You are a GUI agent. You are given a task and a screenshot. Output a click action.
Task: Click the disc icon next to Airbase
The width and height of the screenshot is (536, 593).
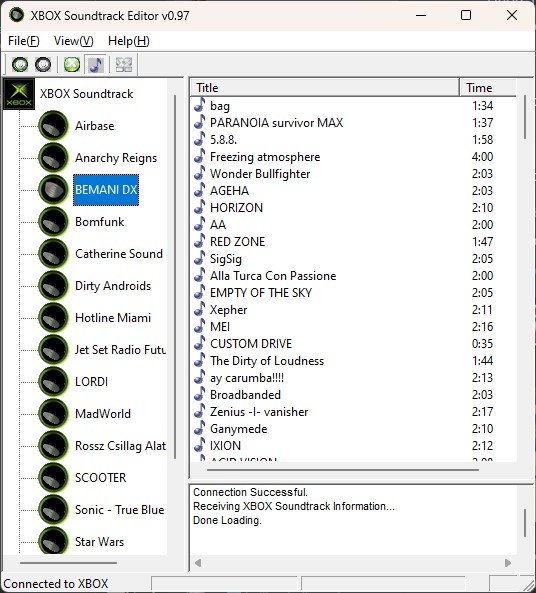click(x=53, y=126)
